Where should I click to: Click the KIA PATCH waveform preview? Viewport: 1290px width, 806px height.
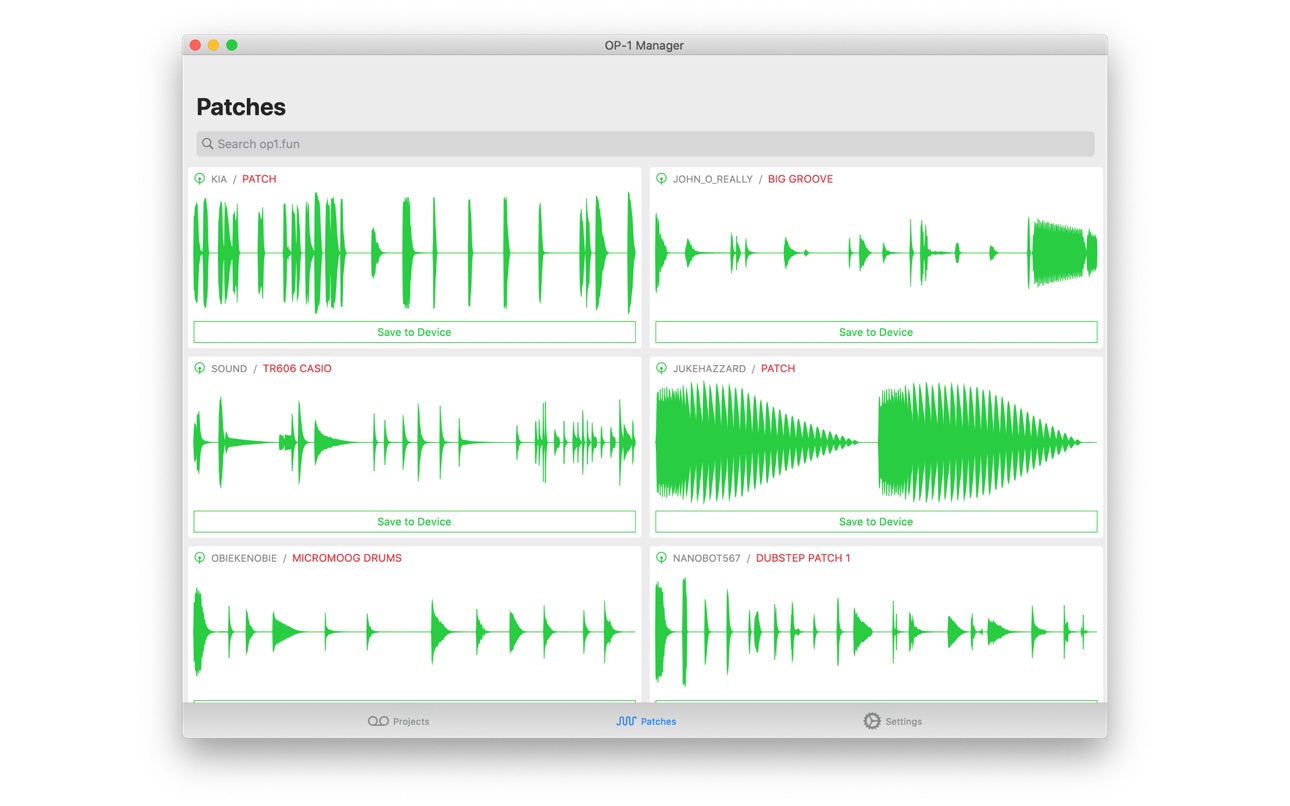click(414, 253)
